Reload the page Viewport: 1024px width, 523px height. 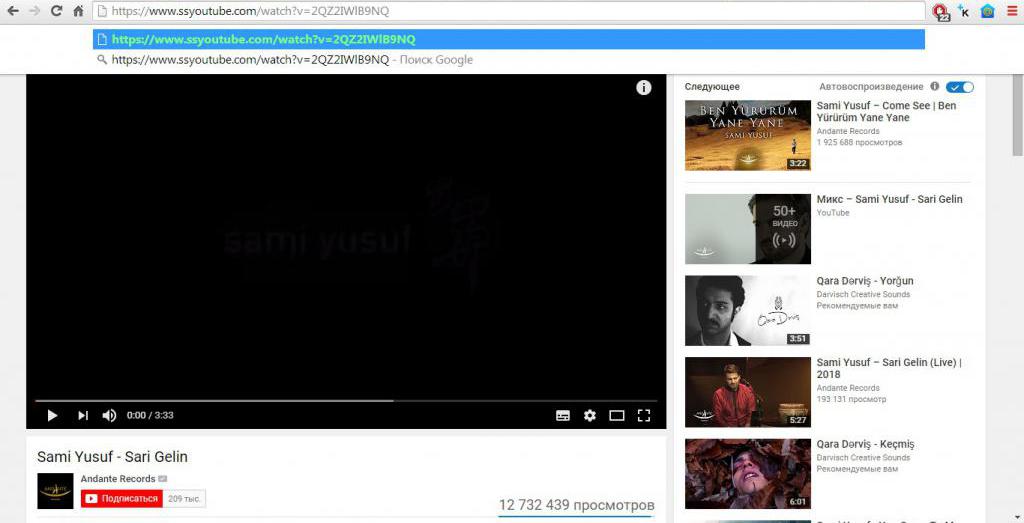tap(57, 11)
